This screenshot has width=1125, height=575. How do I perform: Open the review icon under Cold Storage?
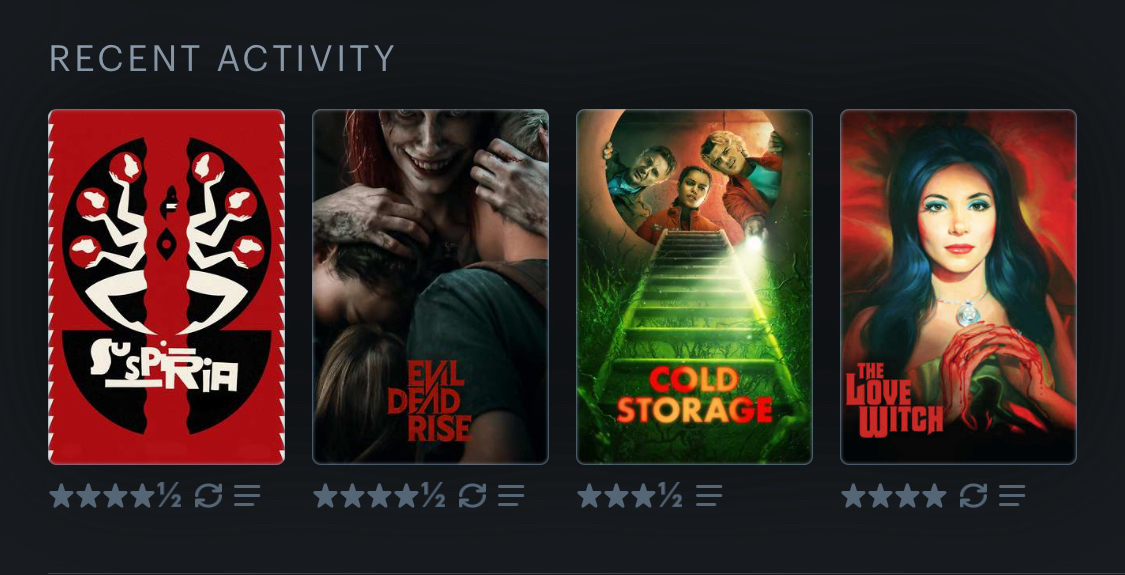click(709, 495)
